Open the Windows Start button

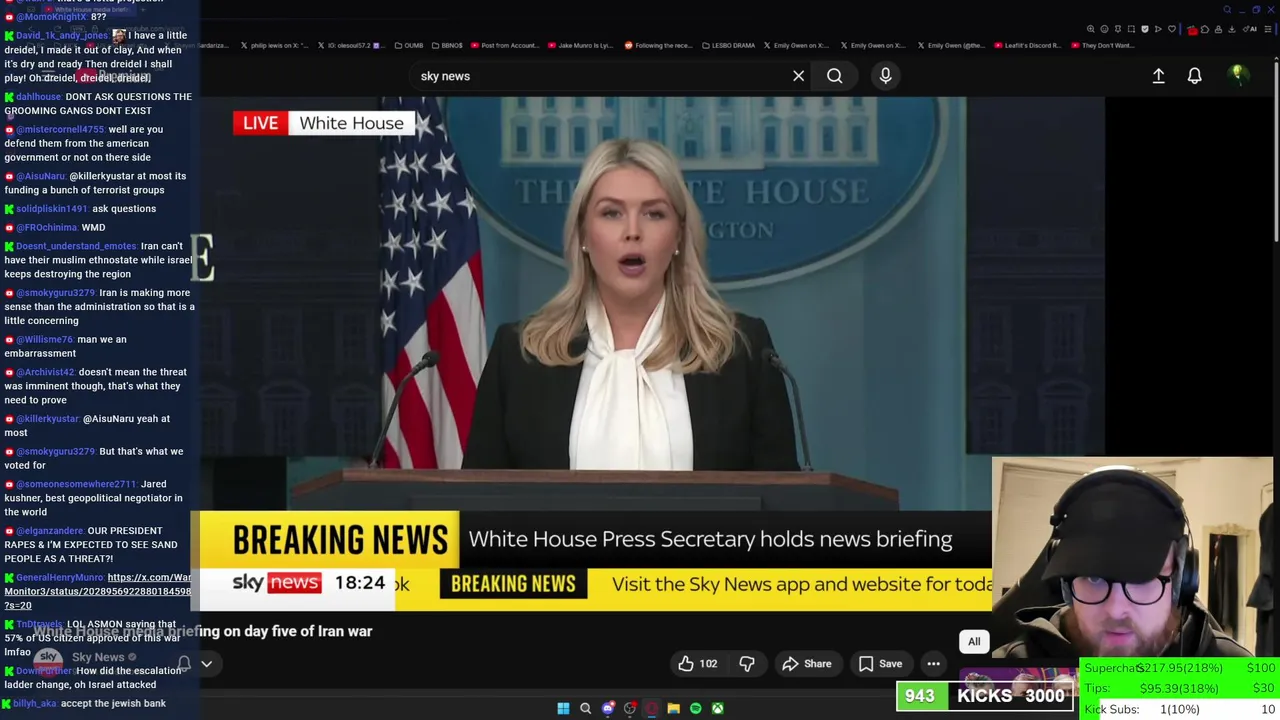(563, 709)
